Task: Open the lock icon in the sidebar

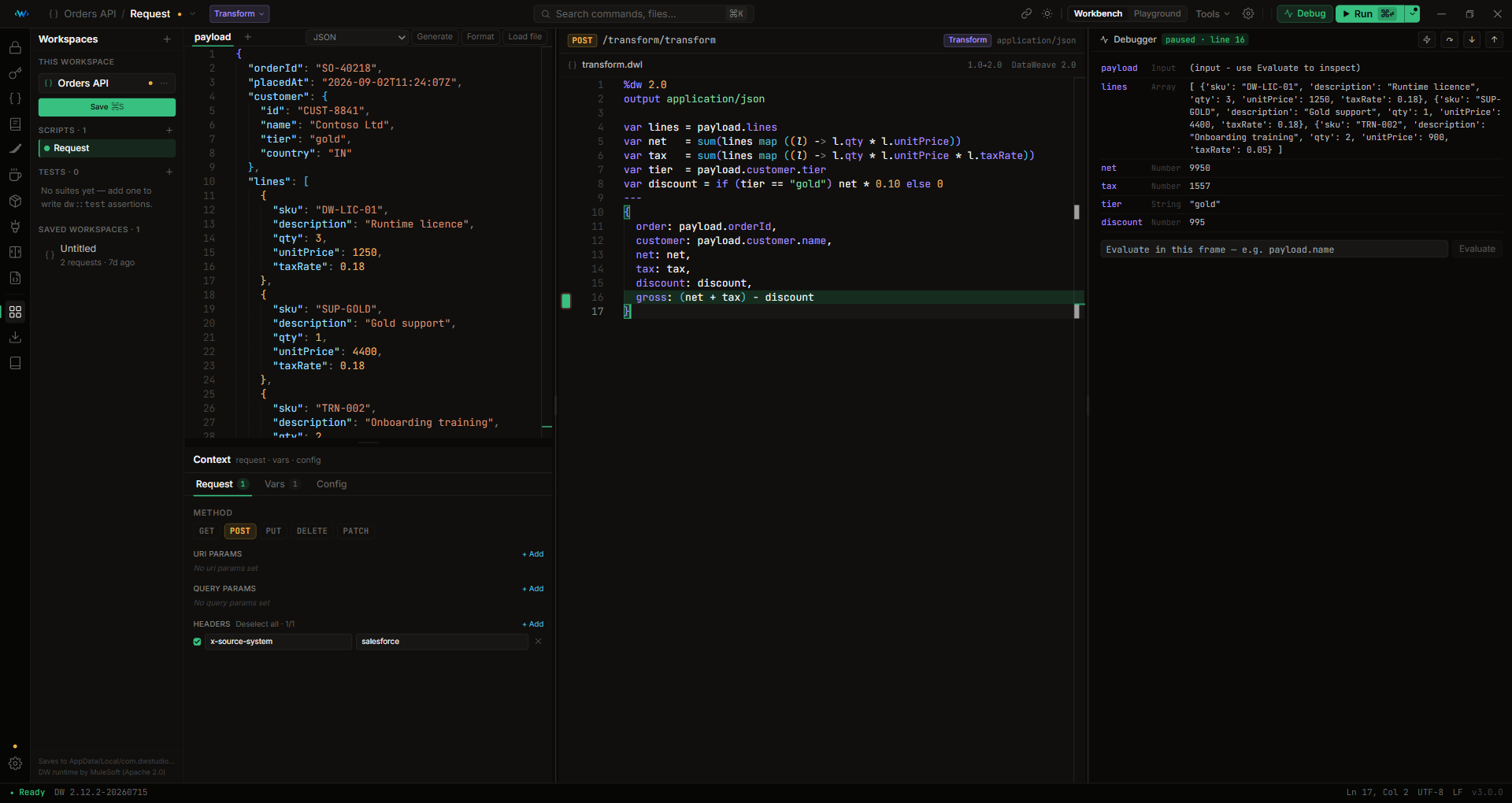Action: click(x=15, y=47)
